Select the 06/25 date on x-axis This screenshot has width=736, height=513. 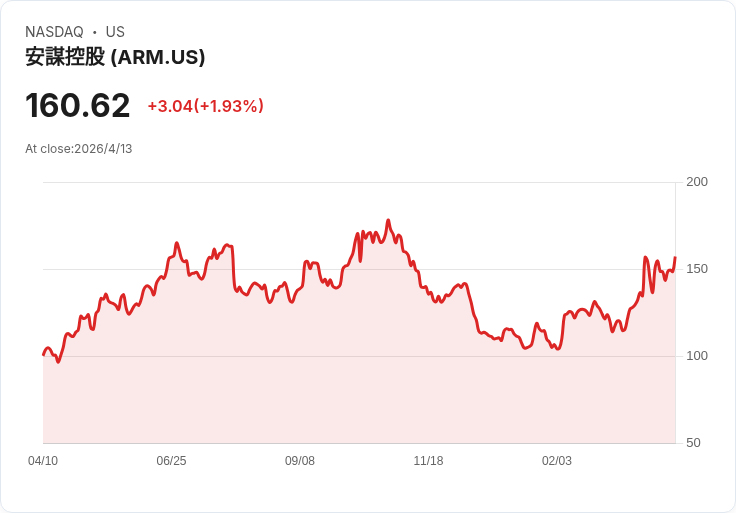pos(171,461)
